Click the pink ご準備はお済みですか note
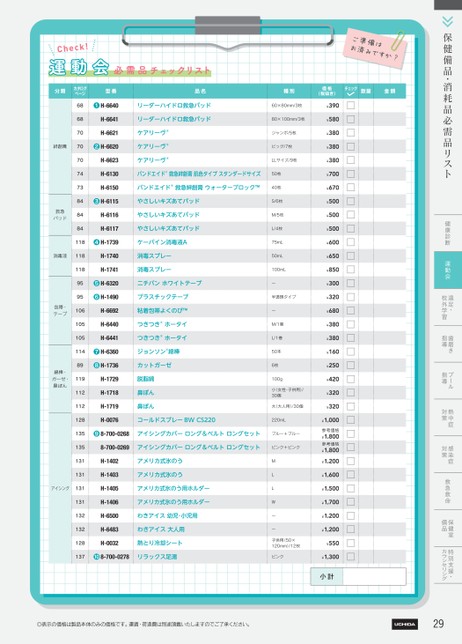Viewport: 462px width, 644px height. click(374, 48)
